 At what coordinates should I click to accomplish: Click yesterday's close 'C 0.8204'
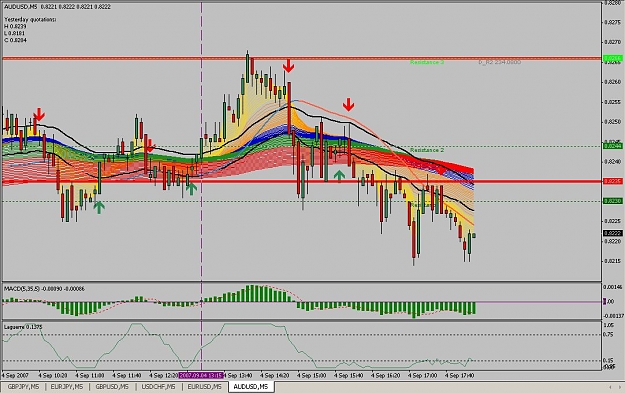tap(15, 40)
